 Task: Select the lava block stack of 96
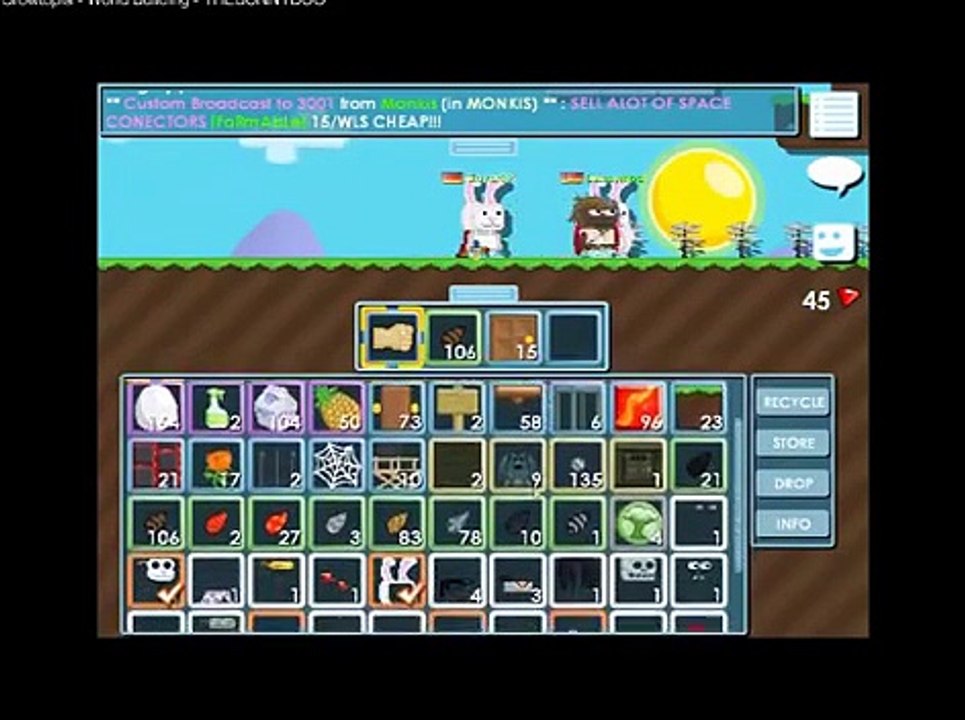(638, 407)
